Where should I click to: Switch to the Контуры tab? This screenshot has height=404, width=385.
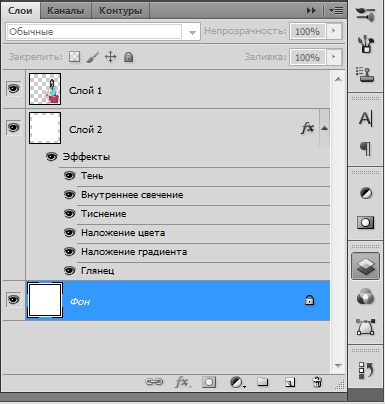(x=120, y=11)
